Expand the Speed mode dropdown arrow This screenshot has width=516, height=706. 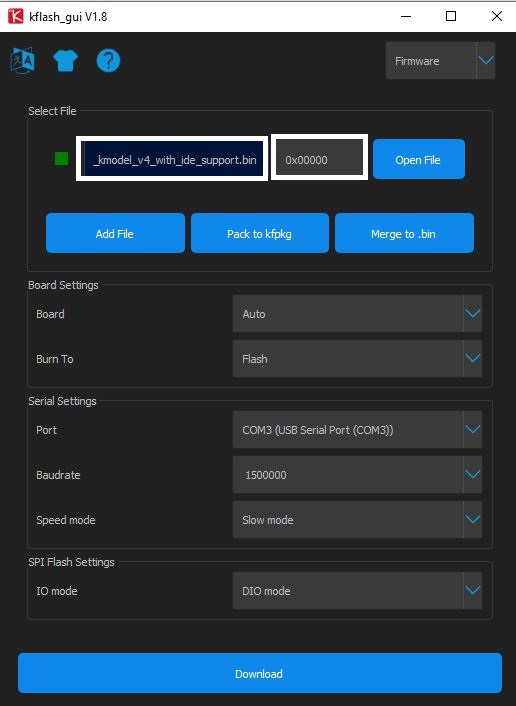473,520
